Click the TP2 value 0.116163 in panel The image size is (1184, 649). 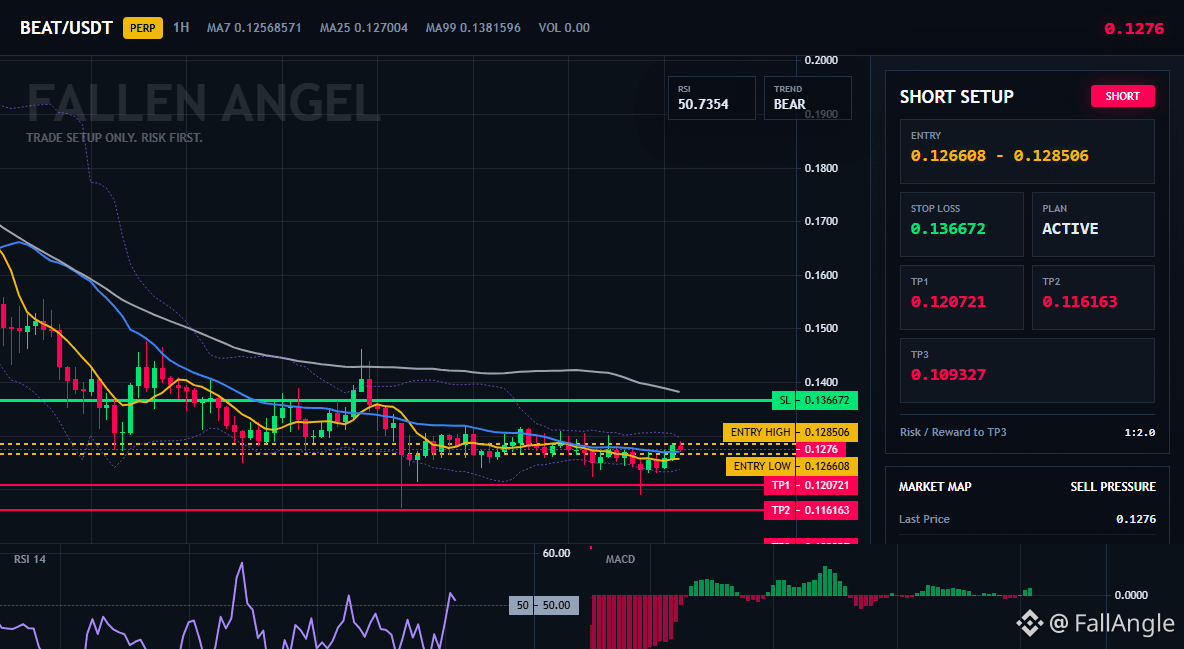pos(1079,301)
